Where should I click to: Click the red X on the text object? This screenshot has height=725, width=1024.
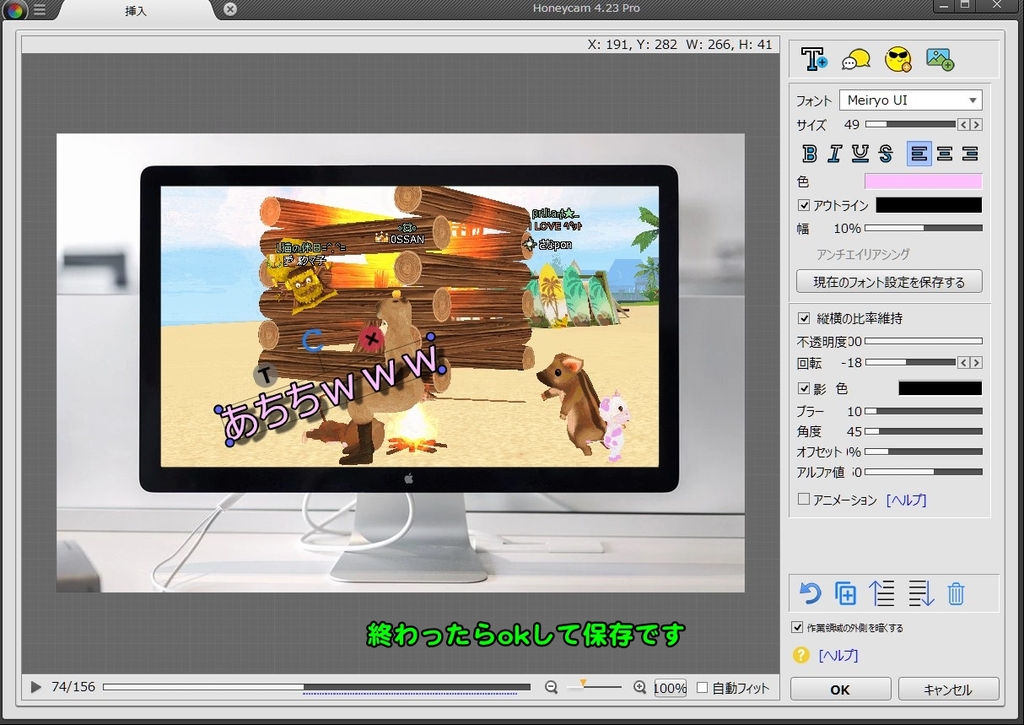[x=372, y=338]
